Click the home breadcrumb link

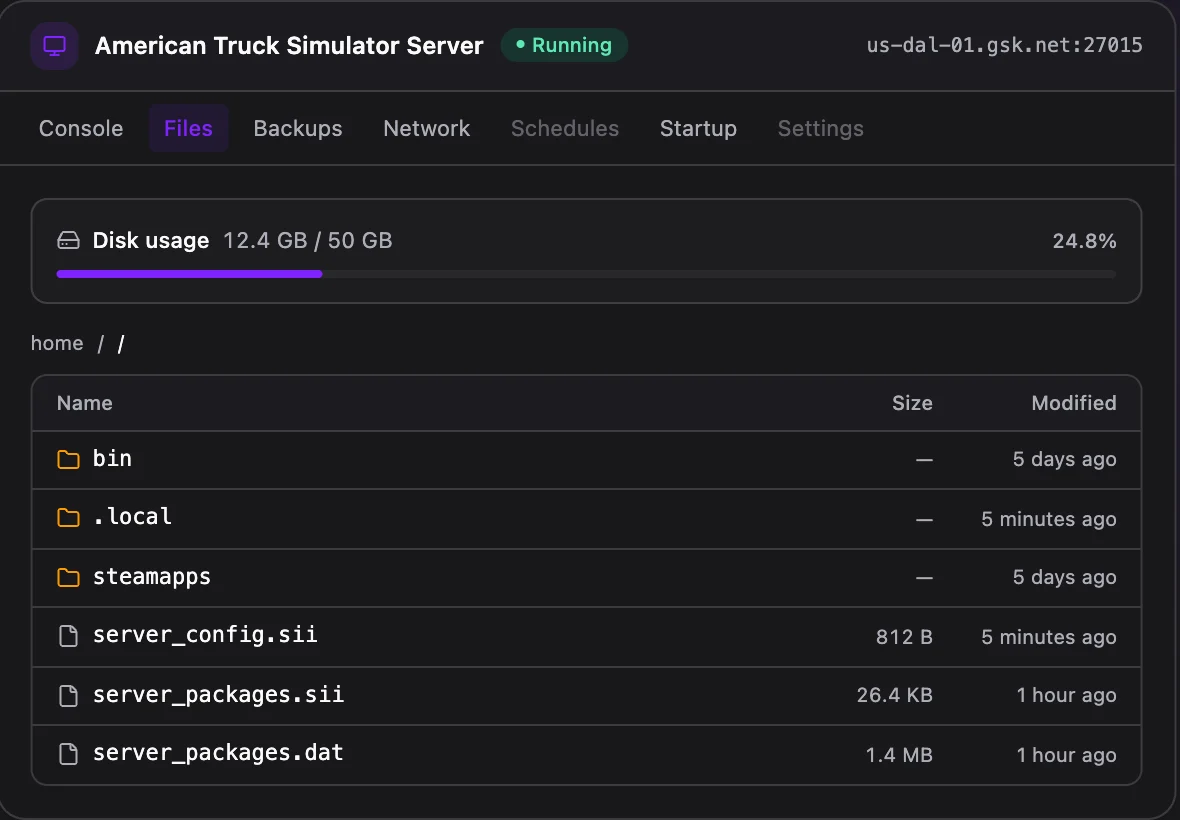pyautogui.click(x=57, y=343)
